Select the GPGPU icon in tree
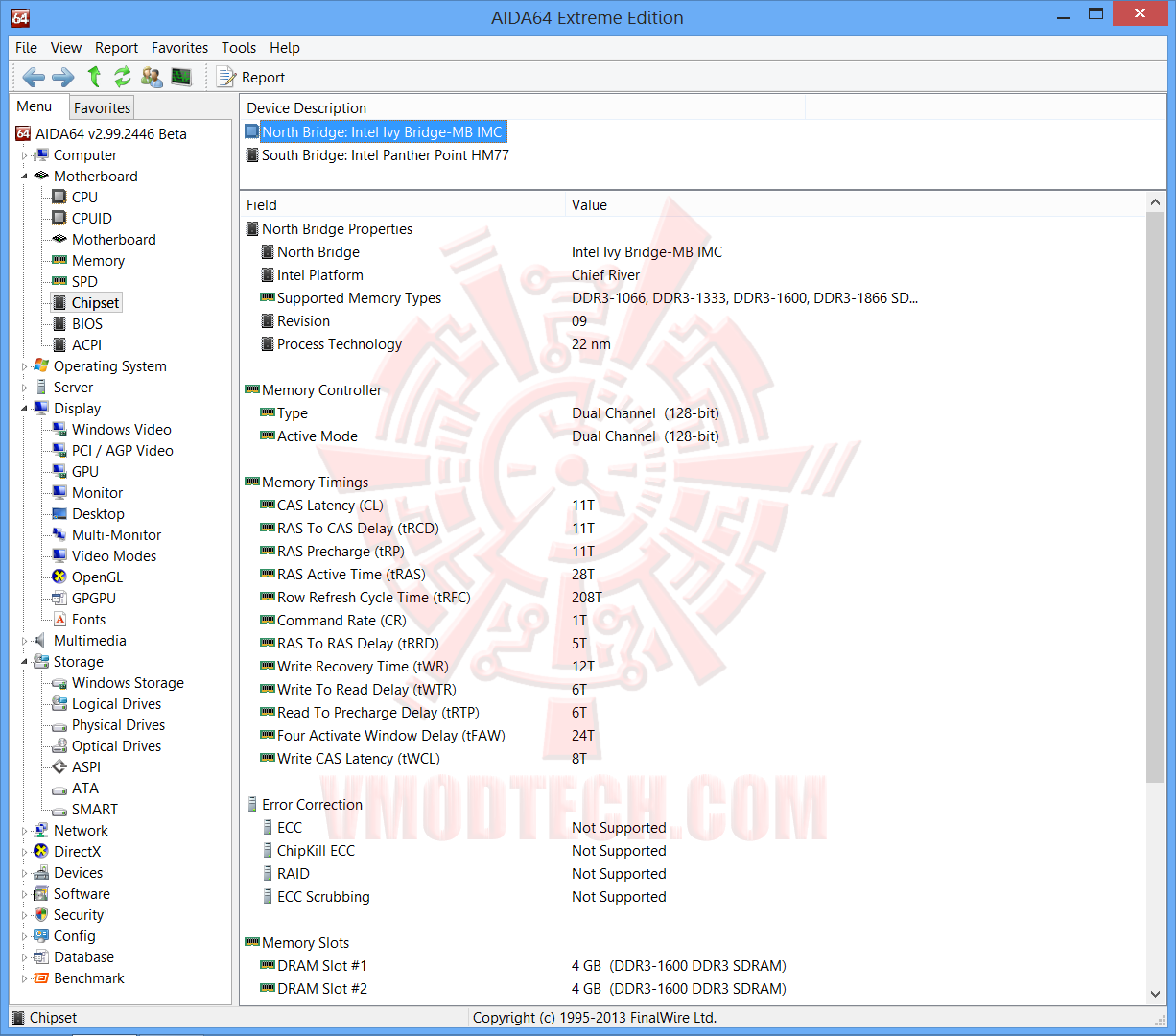Screen dimensions: 1176x1036 click(x=59, y=598)
